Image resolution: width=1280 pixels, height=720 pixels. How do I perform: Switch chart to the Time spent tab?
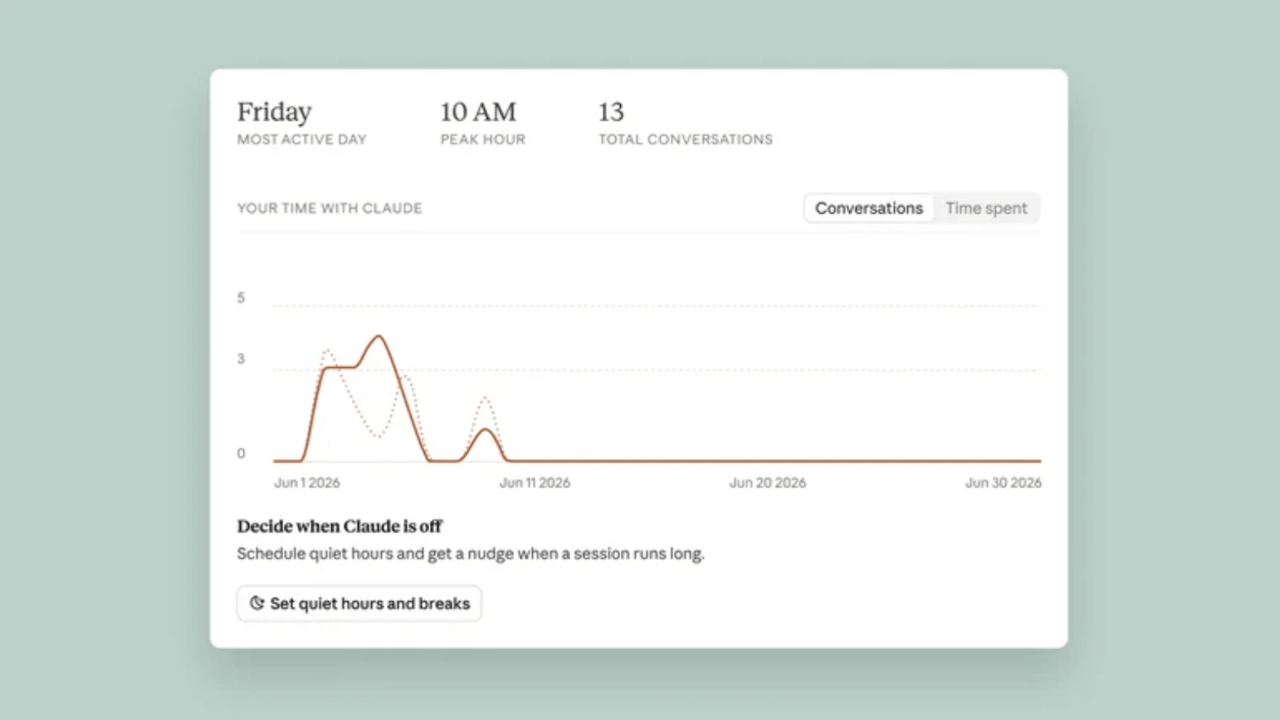point(986,208)
